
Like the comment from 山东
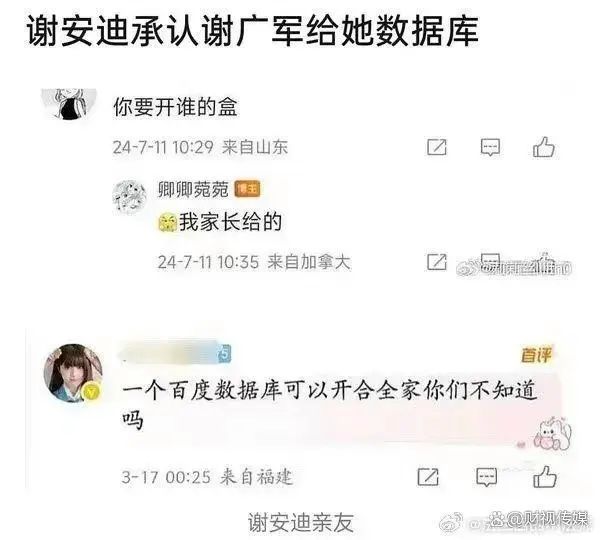coord(543,147)
